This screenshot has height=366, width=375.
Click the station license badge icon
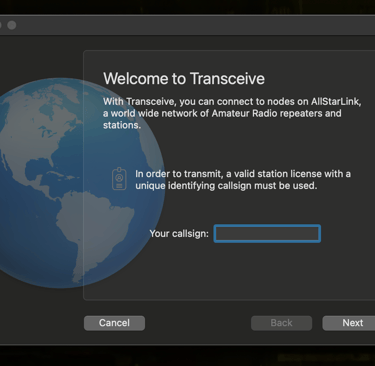click(119, 179)
